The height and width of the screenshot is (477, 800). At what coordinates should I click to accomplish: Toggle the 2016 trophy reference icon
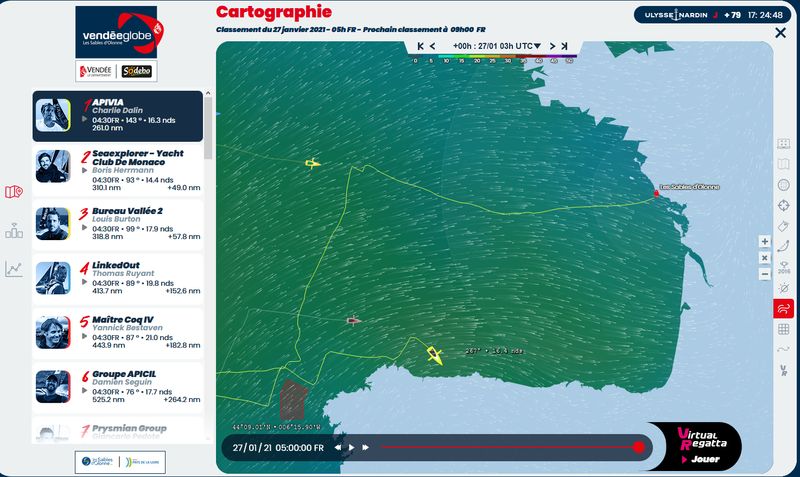(x=784, y=268)
